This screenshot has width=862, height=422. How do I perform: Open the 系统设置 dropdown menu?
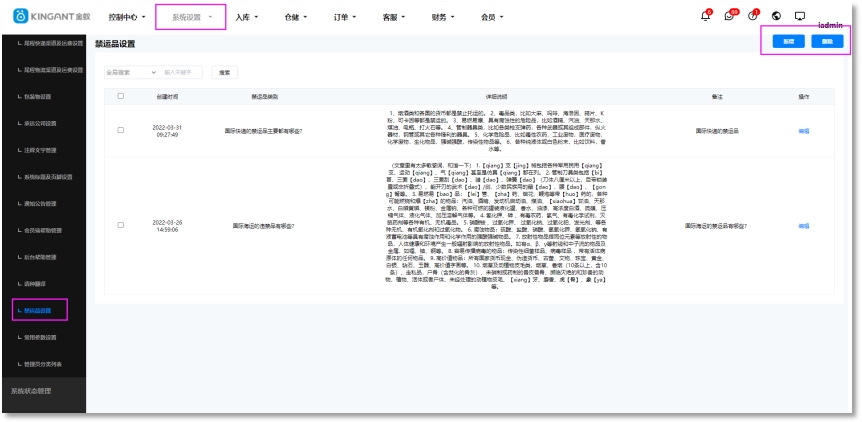click(x=191, y=17)
